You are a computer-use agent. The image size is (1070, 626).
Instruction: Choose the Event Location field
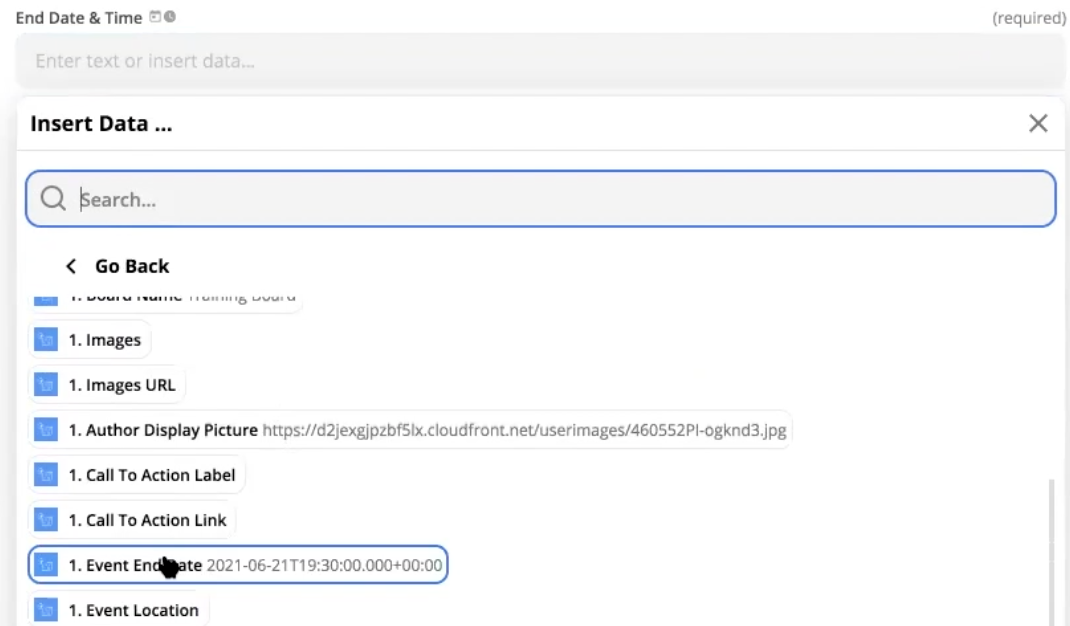[133, 610]
